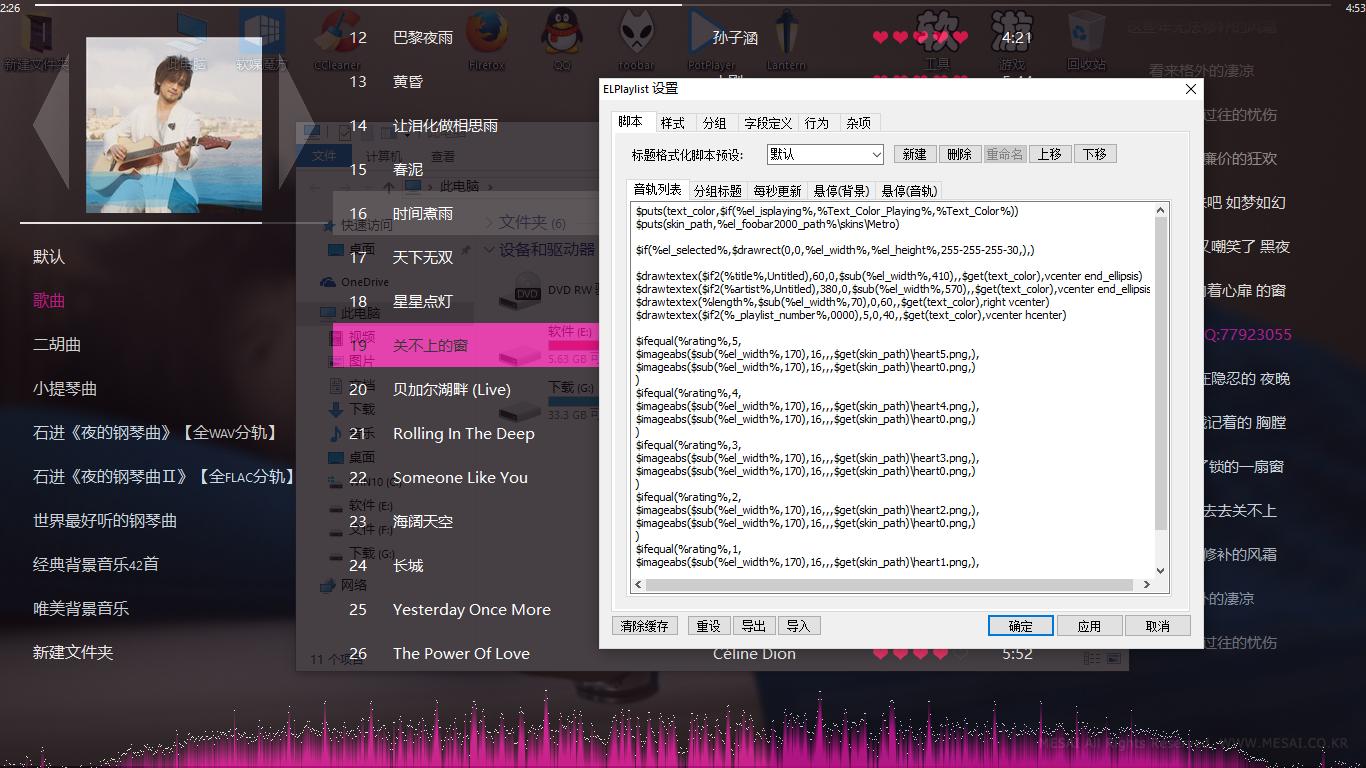Apply changes with the 应用 button

point(1089,625)
